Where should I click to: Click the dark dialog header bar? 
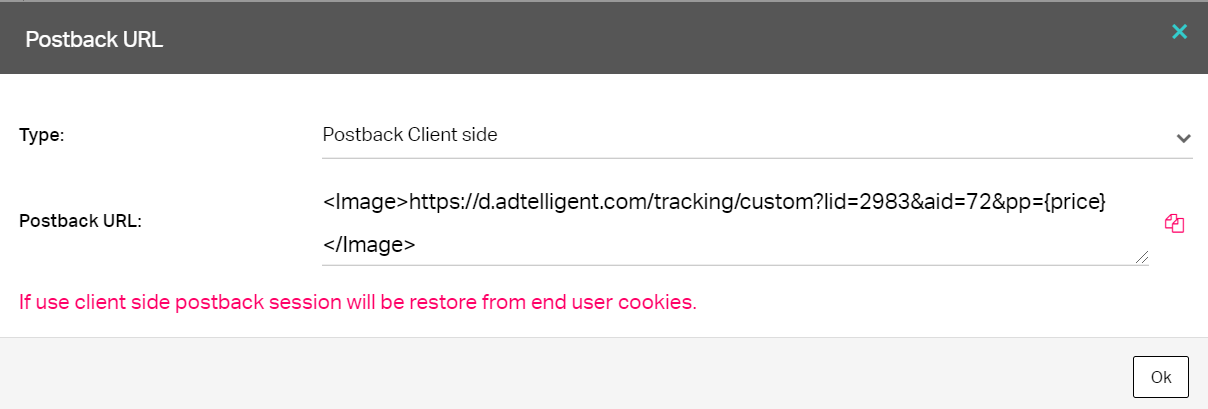(604, 38)
